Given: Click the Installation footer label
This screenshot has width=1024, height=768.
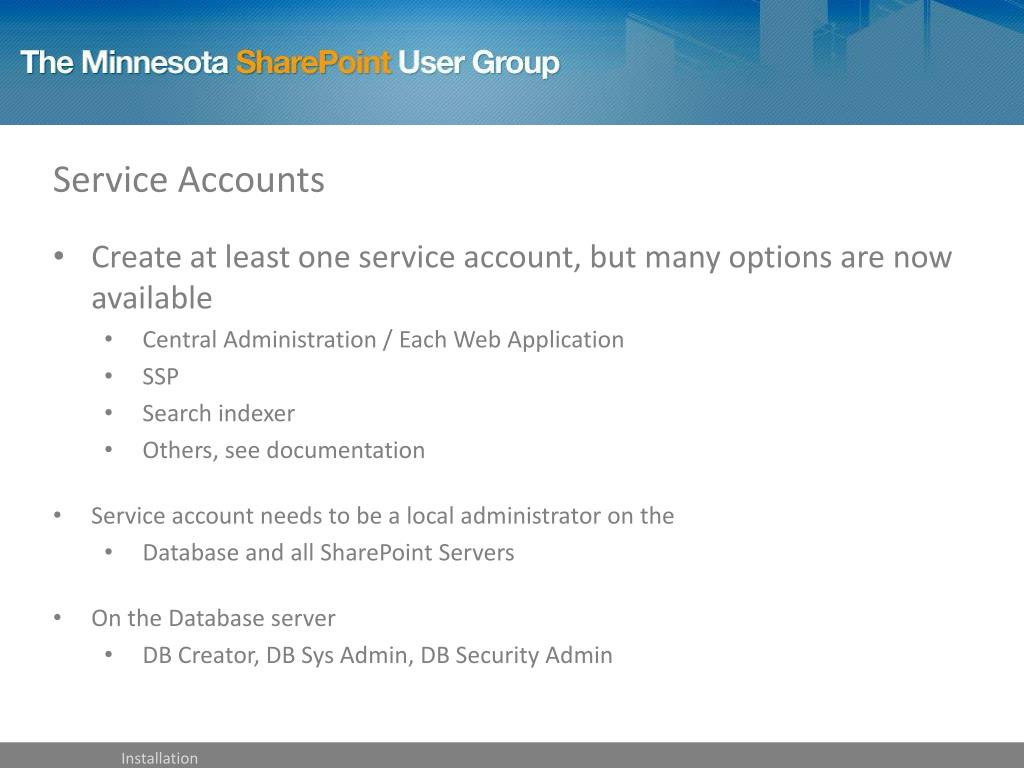Looking at the screenshot, I should click(x=159, y=758).
